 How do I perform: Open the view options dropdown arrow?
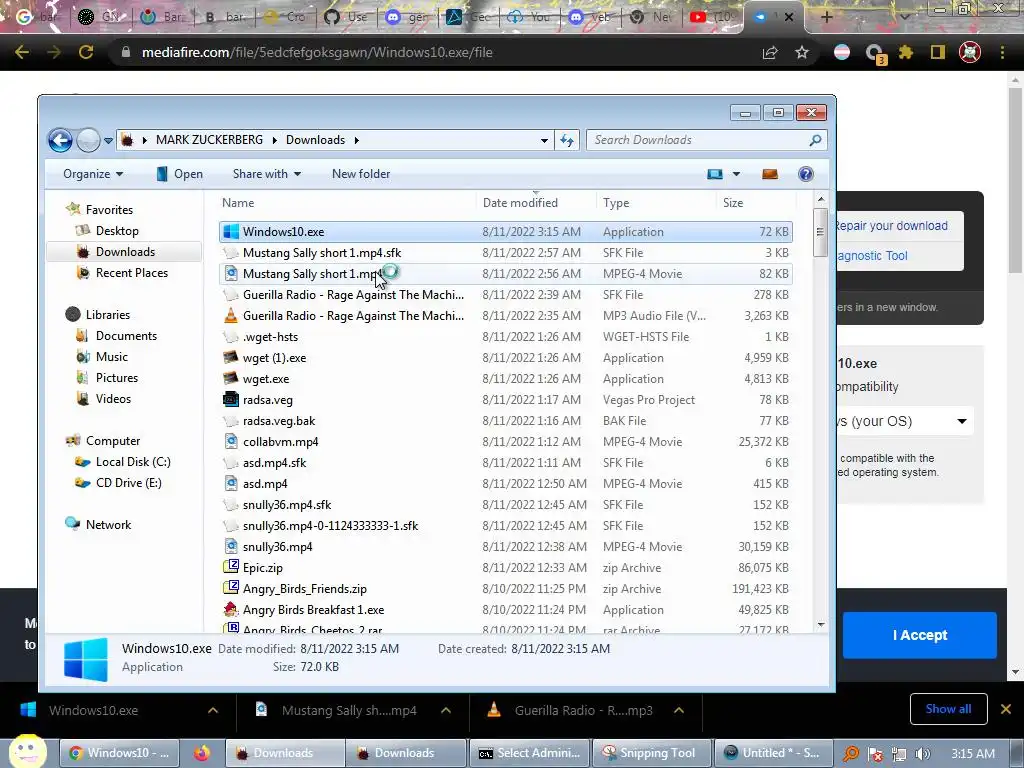736,174
